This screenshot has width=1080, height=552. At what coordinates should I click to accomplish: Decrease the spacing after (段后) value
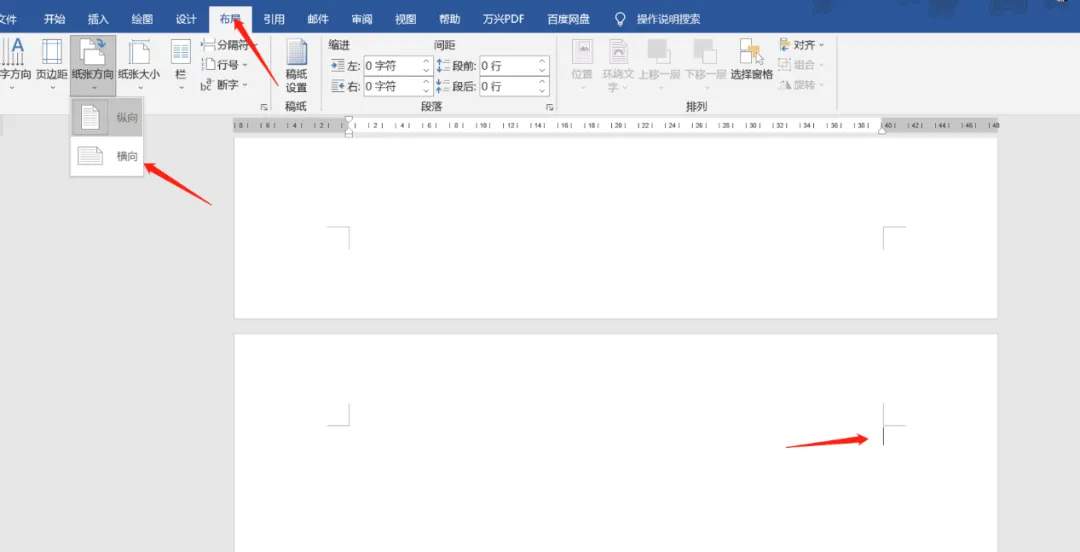pyautogui.click(x=542, y=91)
